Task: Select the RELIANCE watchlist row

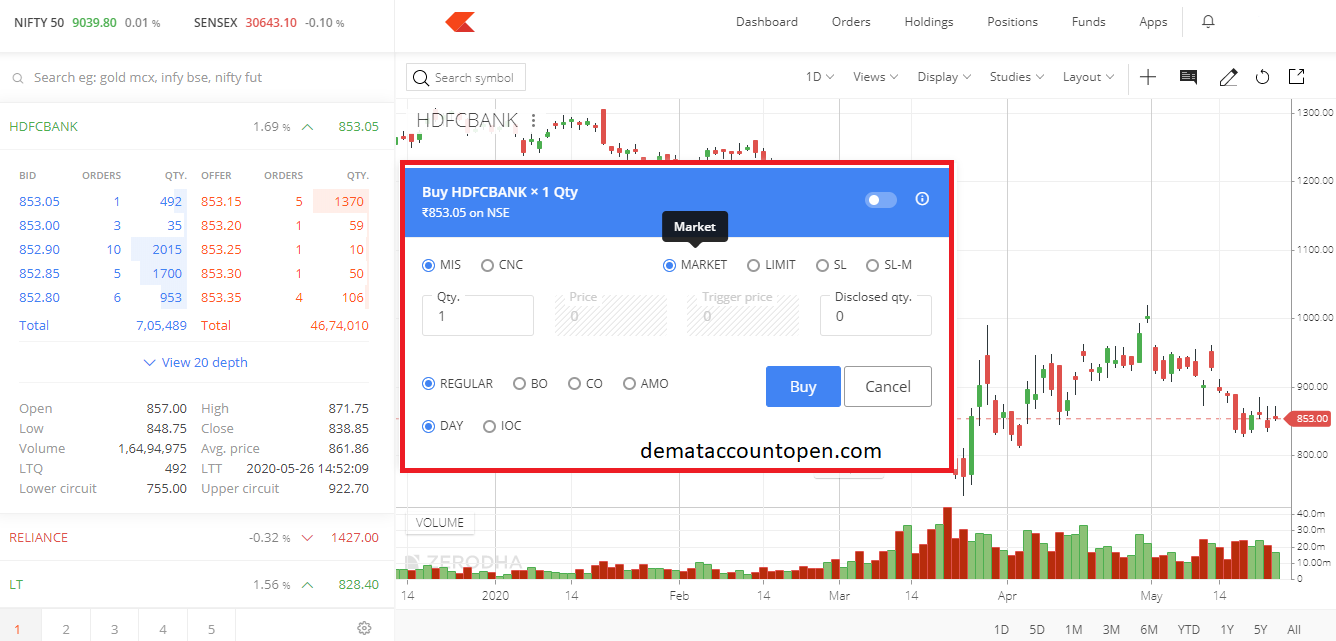Action: click(x=197, y=537)
